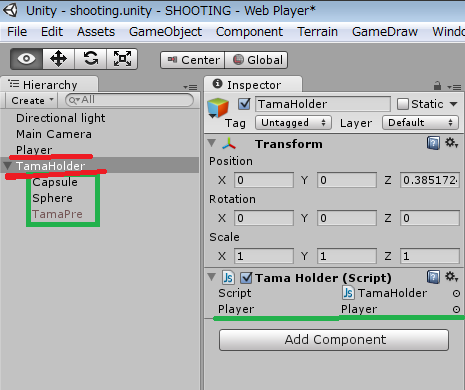
Task: Click the Add Component button
Action: coord(334,340)
